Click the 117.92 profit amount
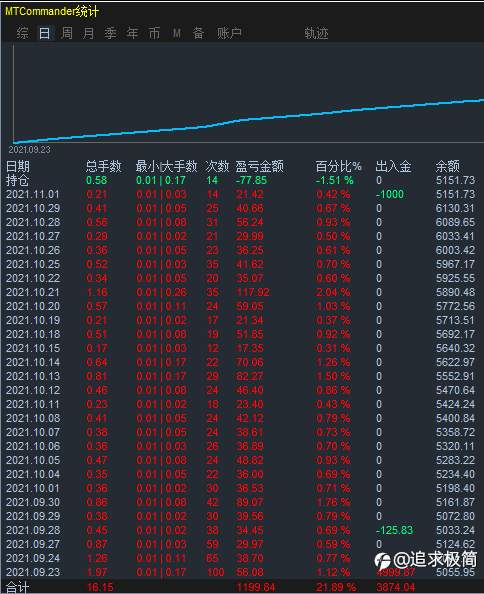The image size is (484, 594). click(x=253, y=292)
